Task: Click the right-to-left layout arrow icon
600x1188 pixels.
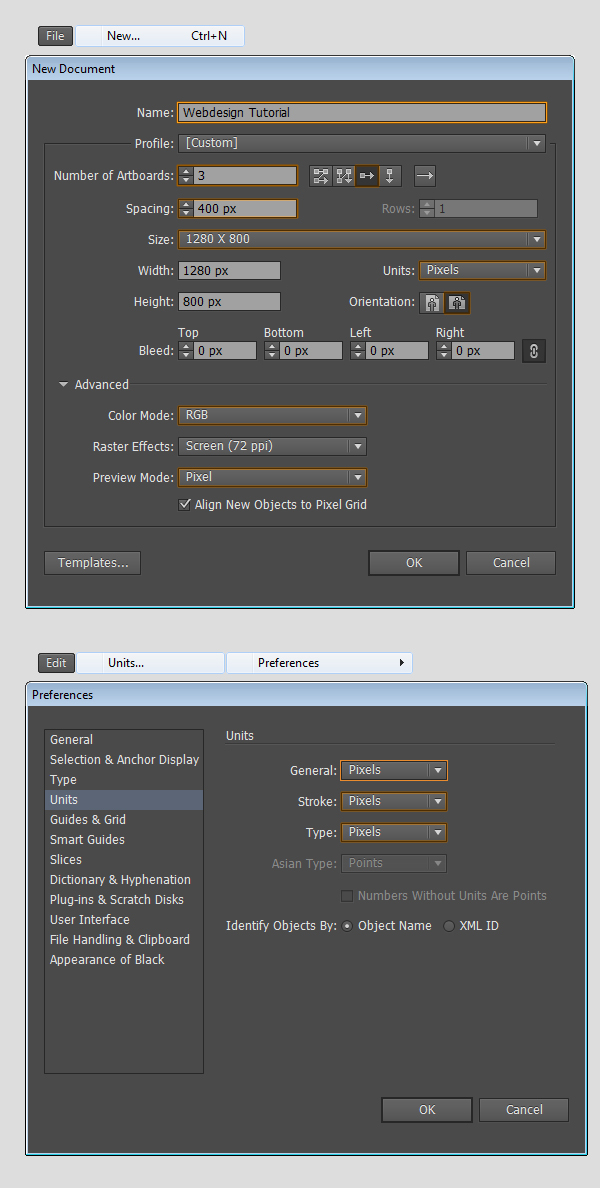Action: coord(425,176)
